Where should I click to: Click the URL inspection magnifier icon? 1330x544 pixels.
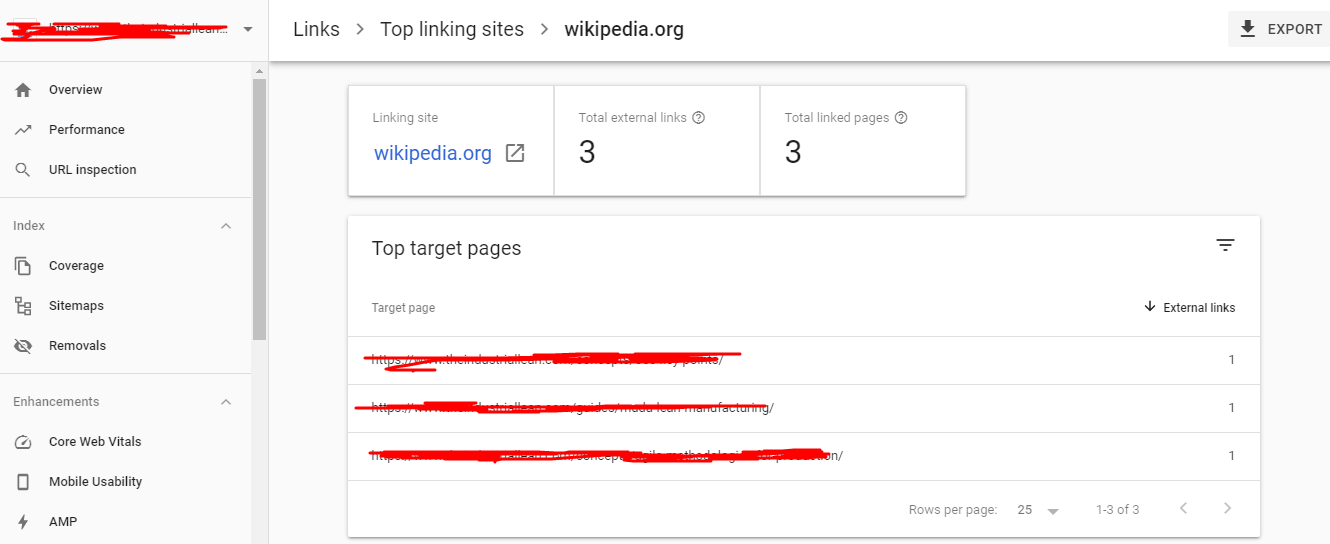coord(24,170)
